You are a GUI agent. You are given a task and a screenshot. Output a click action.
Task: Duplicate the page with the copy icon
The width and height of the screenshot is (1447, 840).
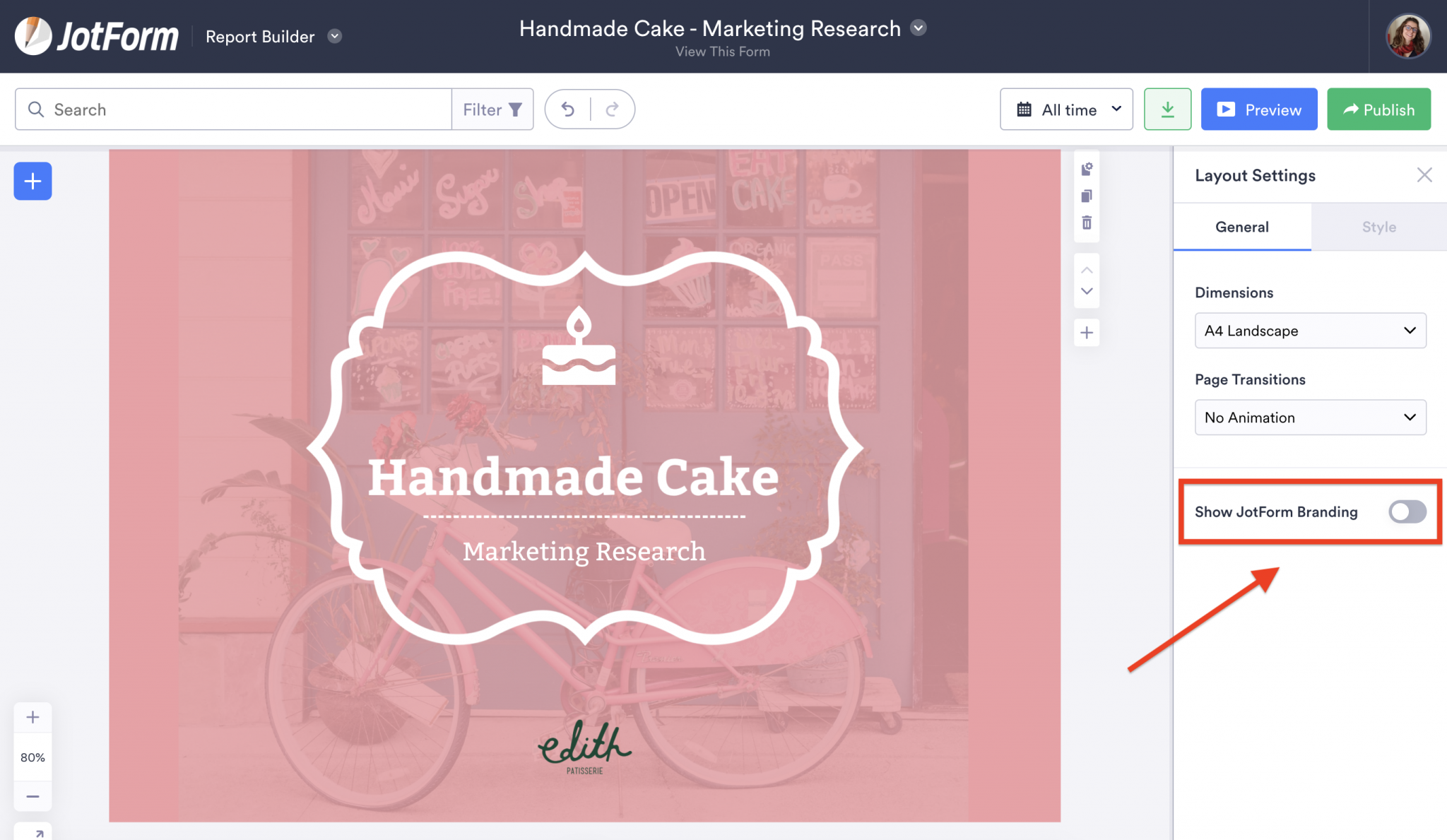(1087, 196)
